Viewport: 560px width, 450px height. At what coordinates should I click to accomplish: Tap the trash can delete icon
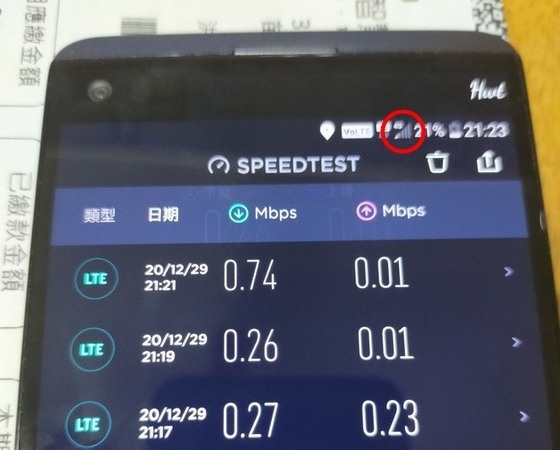[x=438, y=162]
